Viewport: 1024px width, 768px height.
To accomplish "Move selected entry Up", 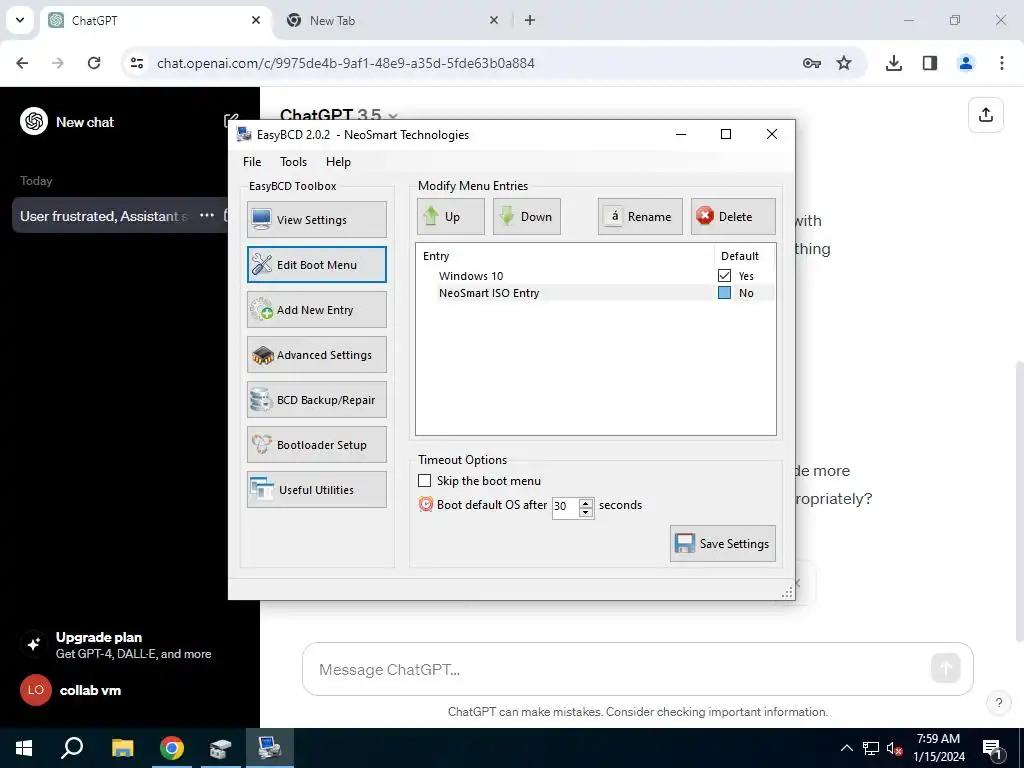I will pyautogui.click(x=451, y=216).
